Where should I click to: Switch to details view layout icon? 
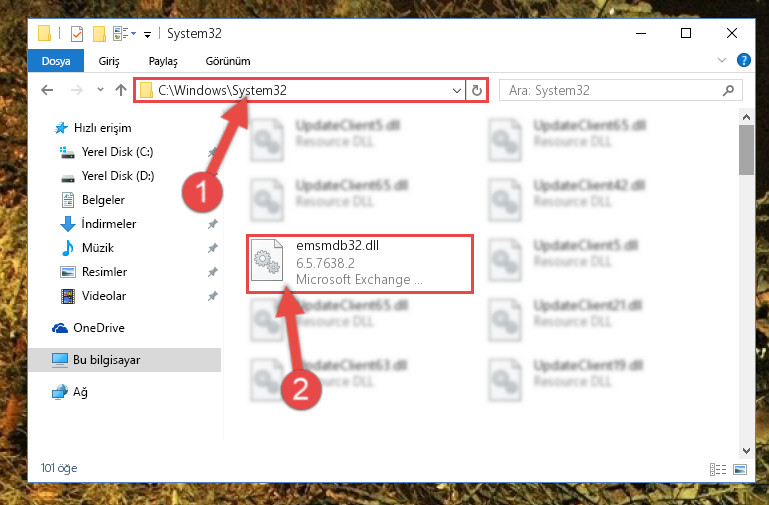[718, 469]
